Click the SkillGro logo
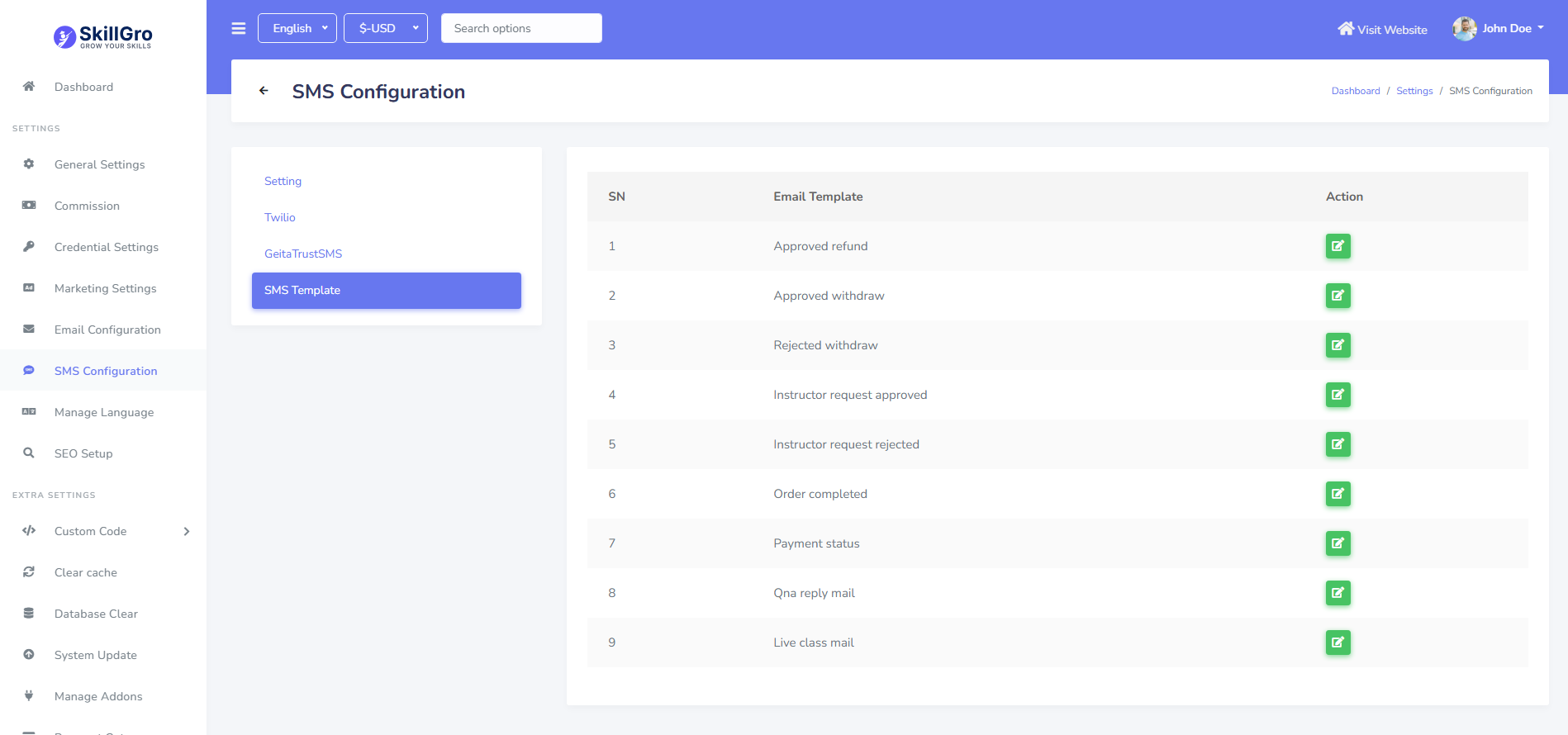The image size is (1568, 735). pyautogui.click(x=103, y=36)
